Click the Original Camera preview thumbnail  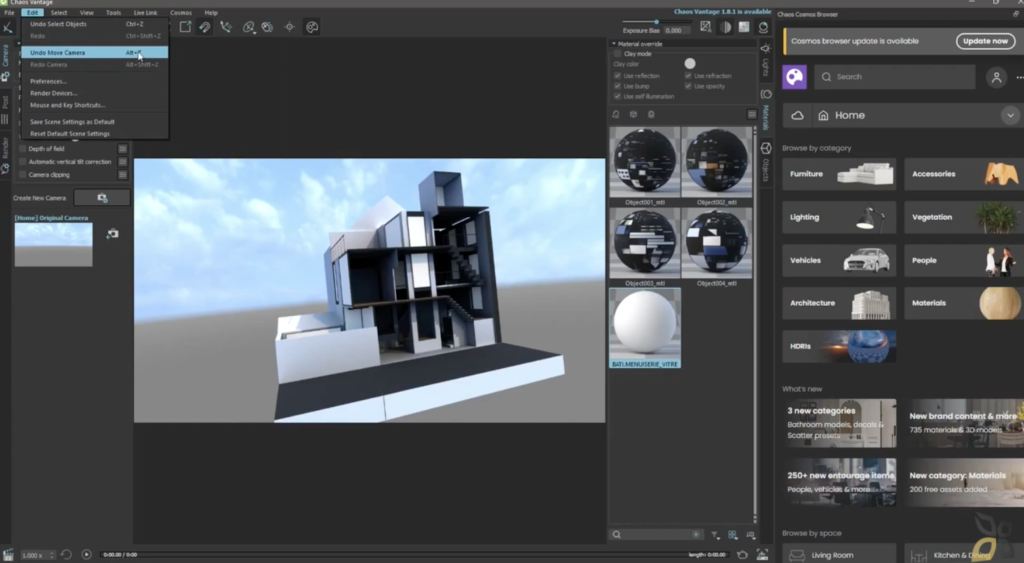point(54,244)
